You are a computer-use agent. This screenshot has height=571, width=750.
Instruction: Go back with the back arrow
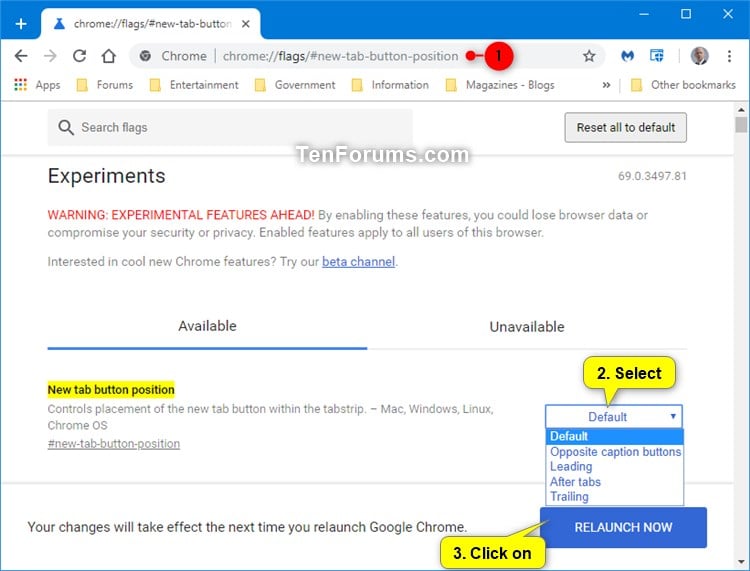point(21,56)
